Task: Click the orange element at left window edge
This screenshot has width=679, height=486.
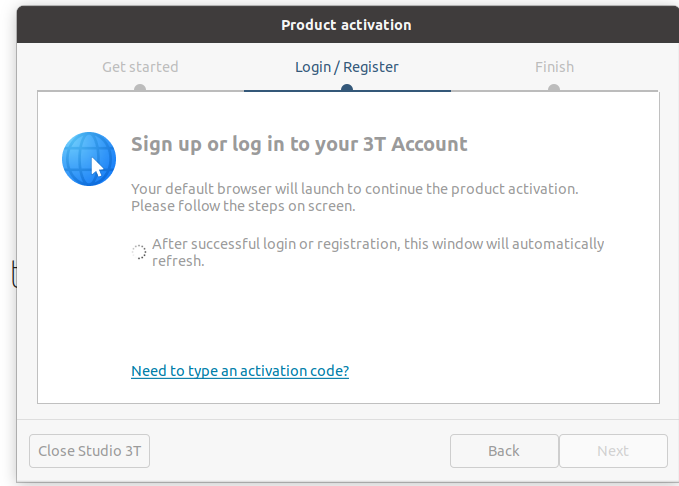Action: [13, 273]
